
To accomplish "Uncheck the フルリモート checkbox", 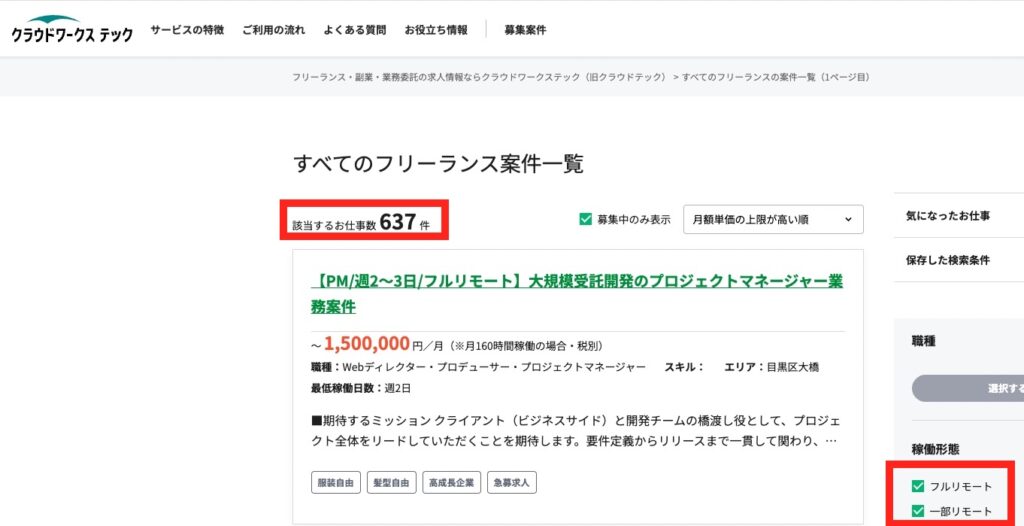I will (x=918, y=487).
